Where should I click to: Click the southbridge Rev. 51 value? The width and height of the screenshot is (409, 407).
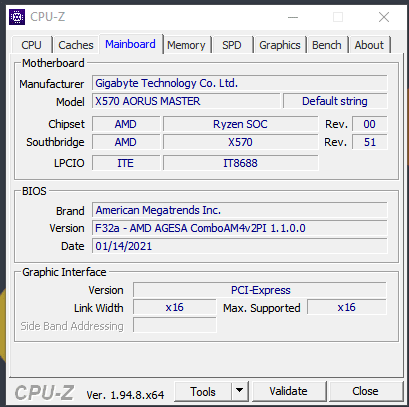click(x=369, y=142)
